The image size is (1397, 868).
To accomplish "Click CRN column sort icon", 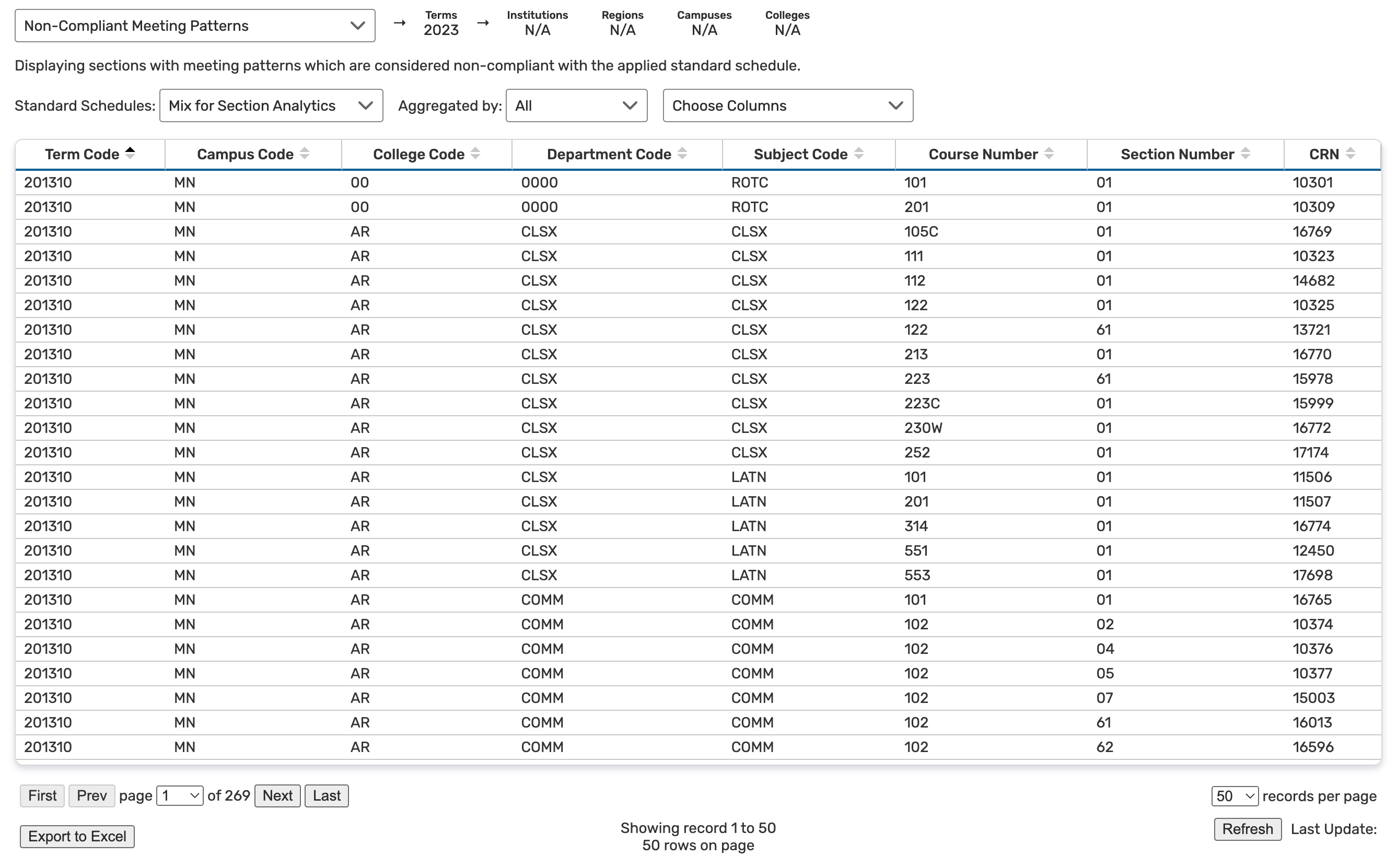I will (x=1350, y=153).
